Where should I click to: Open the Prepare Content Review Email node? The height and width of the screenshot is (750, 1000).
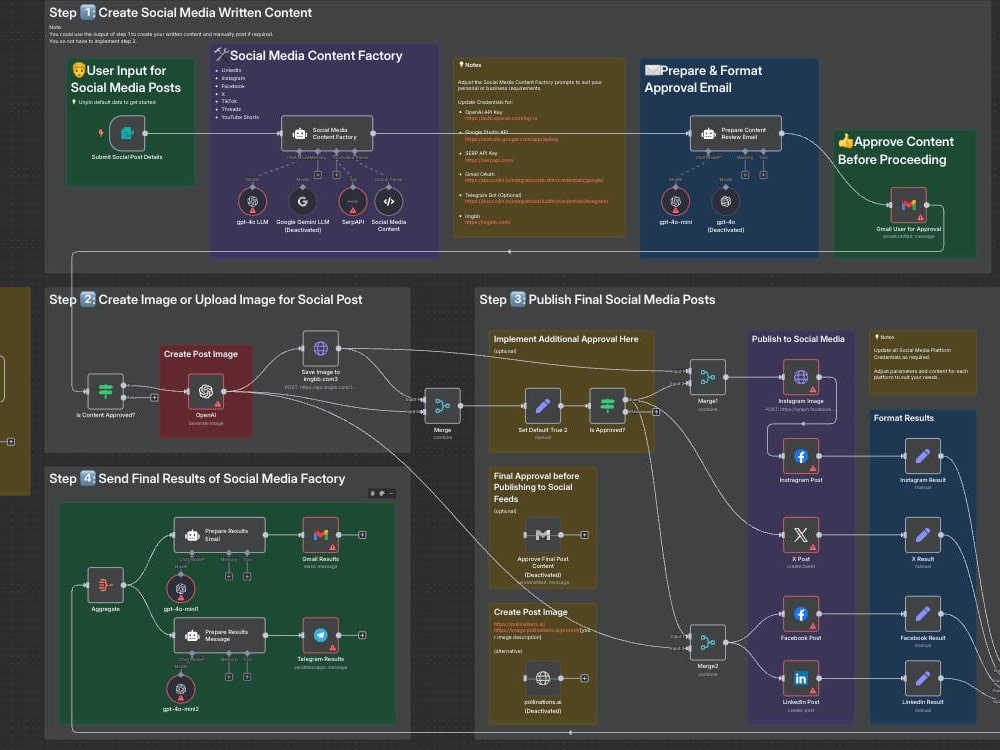(736, 133)
